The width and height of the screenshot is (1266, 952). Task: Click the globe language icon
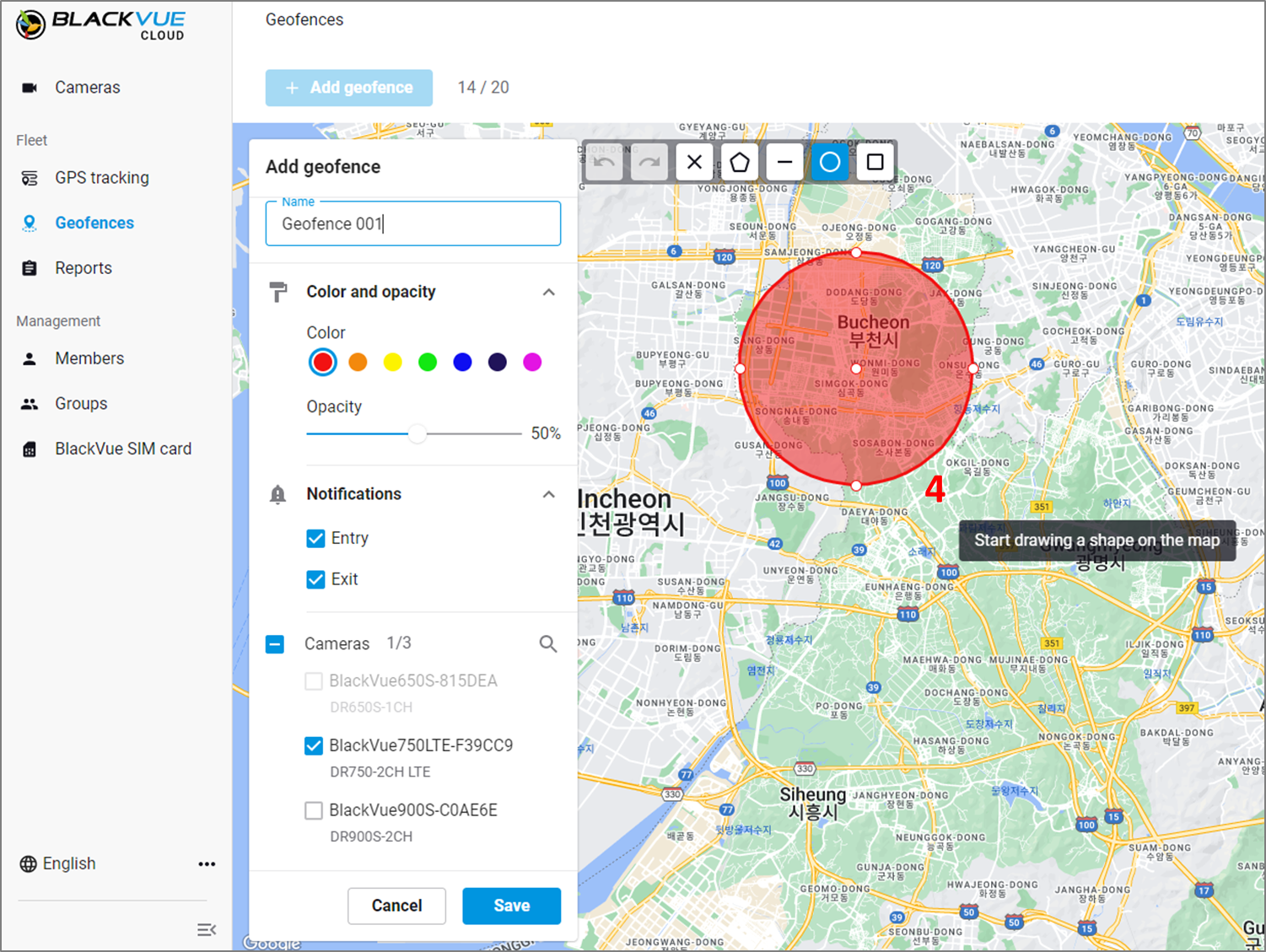29,864
